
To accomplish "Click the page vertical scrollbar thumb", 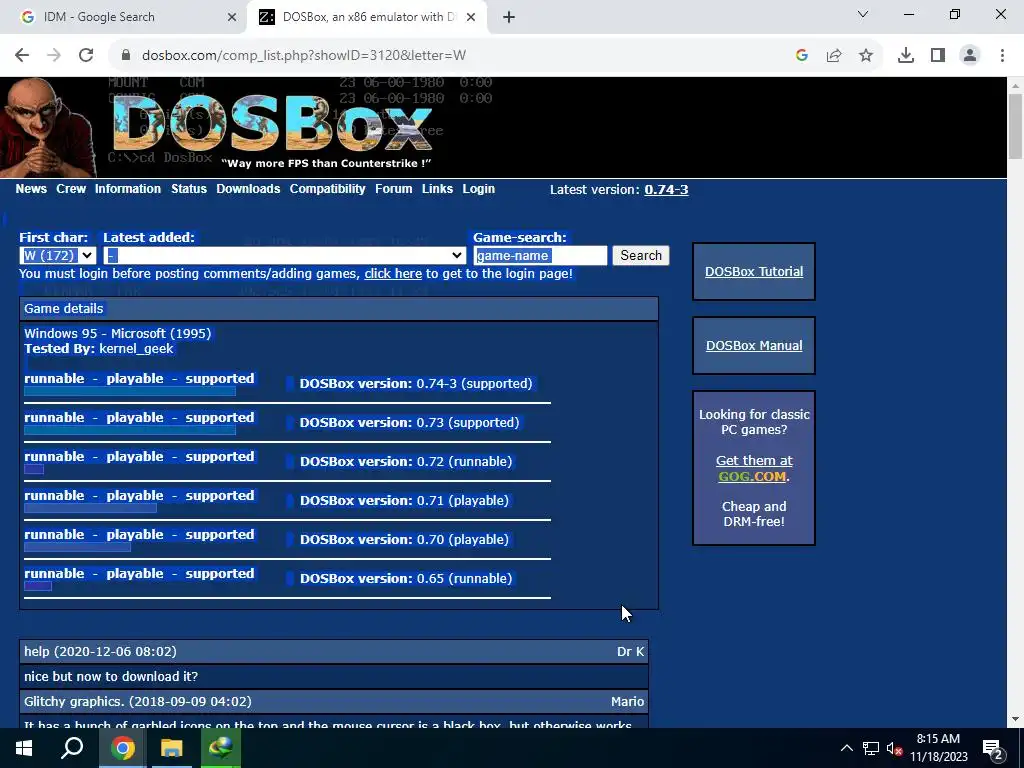I will tap(1015, 126).
